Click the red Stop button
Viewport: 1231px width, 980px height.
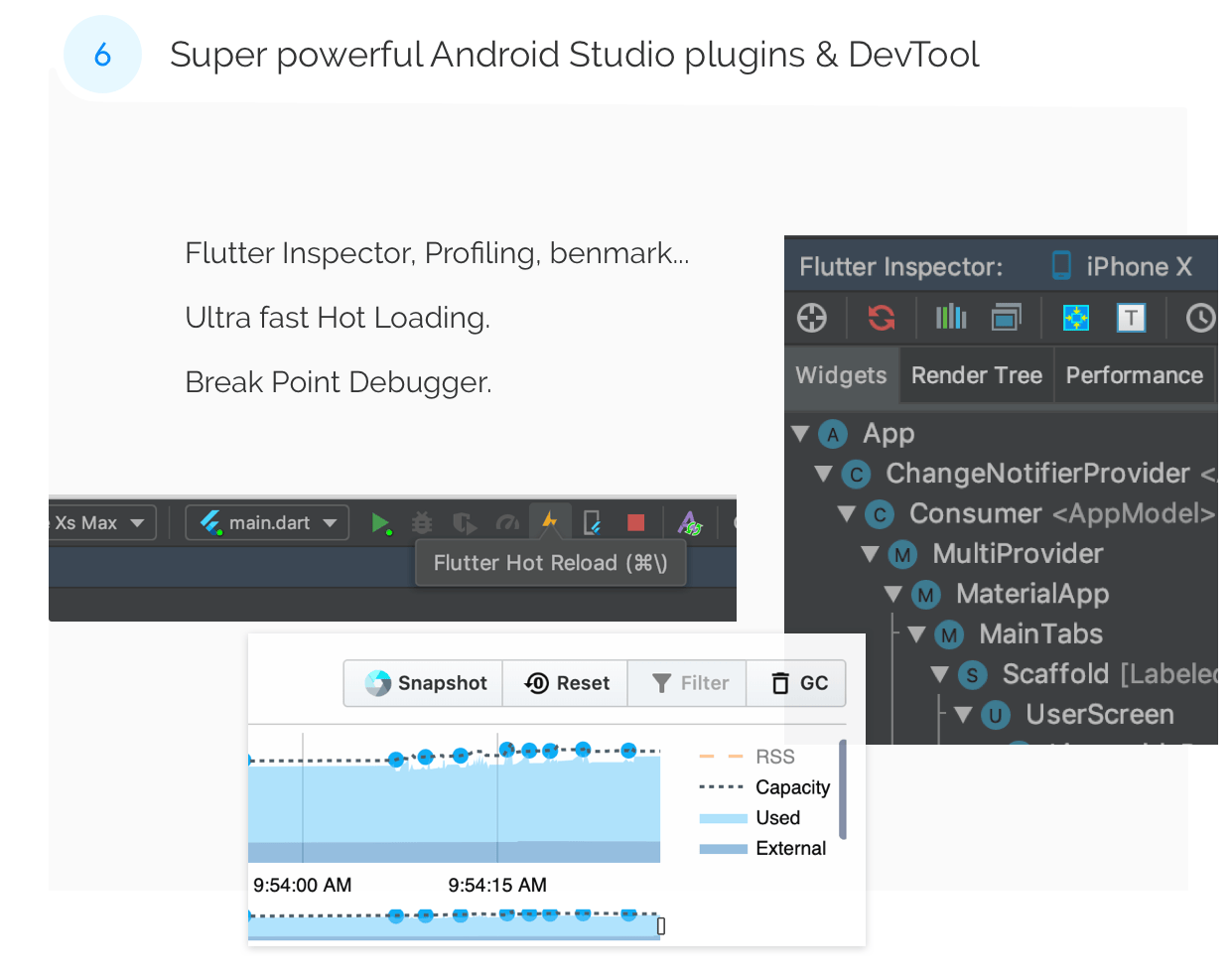coord(636,522)
